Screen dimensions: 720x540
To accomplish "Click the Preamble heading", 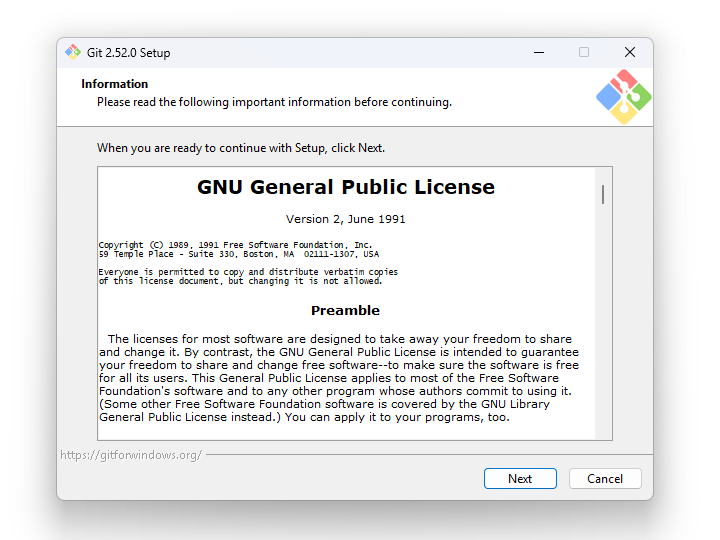I will click(345, 310).
